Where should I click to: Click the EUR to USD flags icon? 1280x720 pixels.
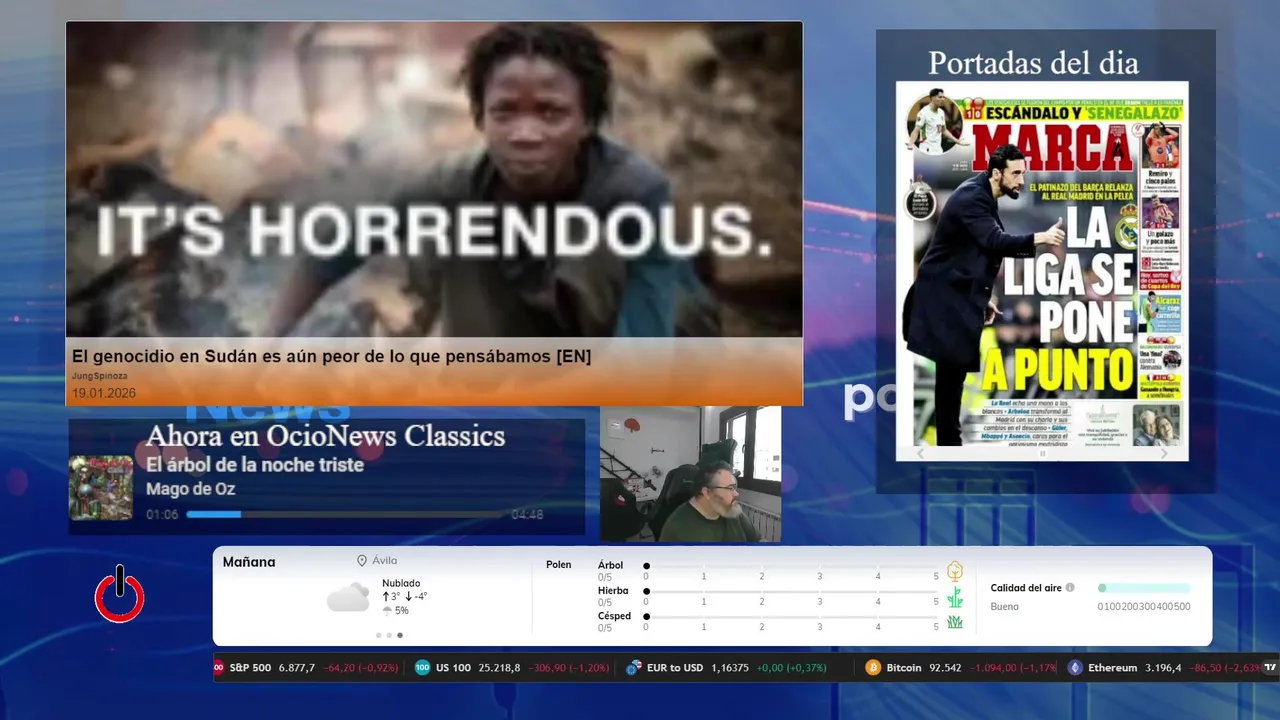(x=633, y=667)
